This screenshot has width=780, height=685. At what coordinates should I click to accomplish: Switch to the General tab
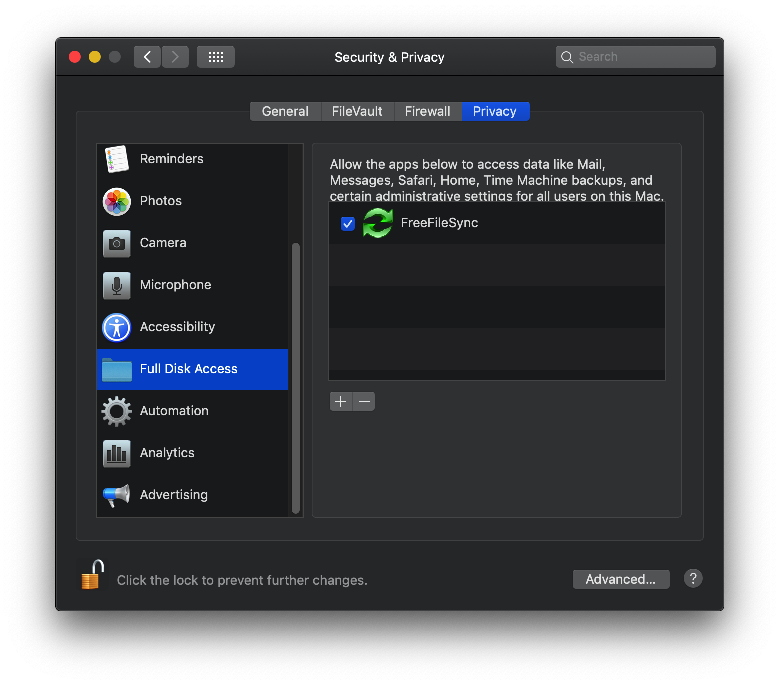[286, 111]
